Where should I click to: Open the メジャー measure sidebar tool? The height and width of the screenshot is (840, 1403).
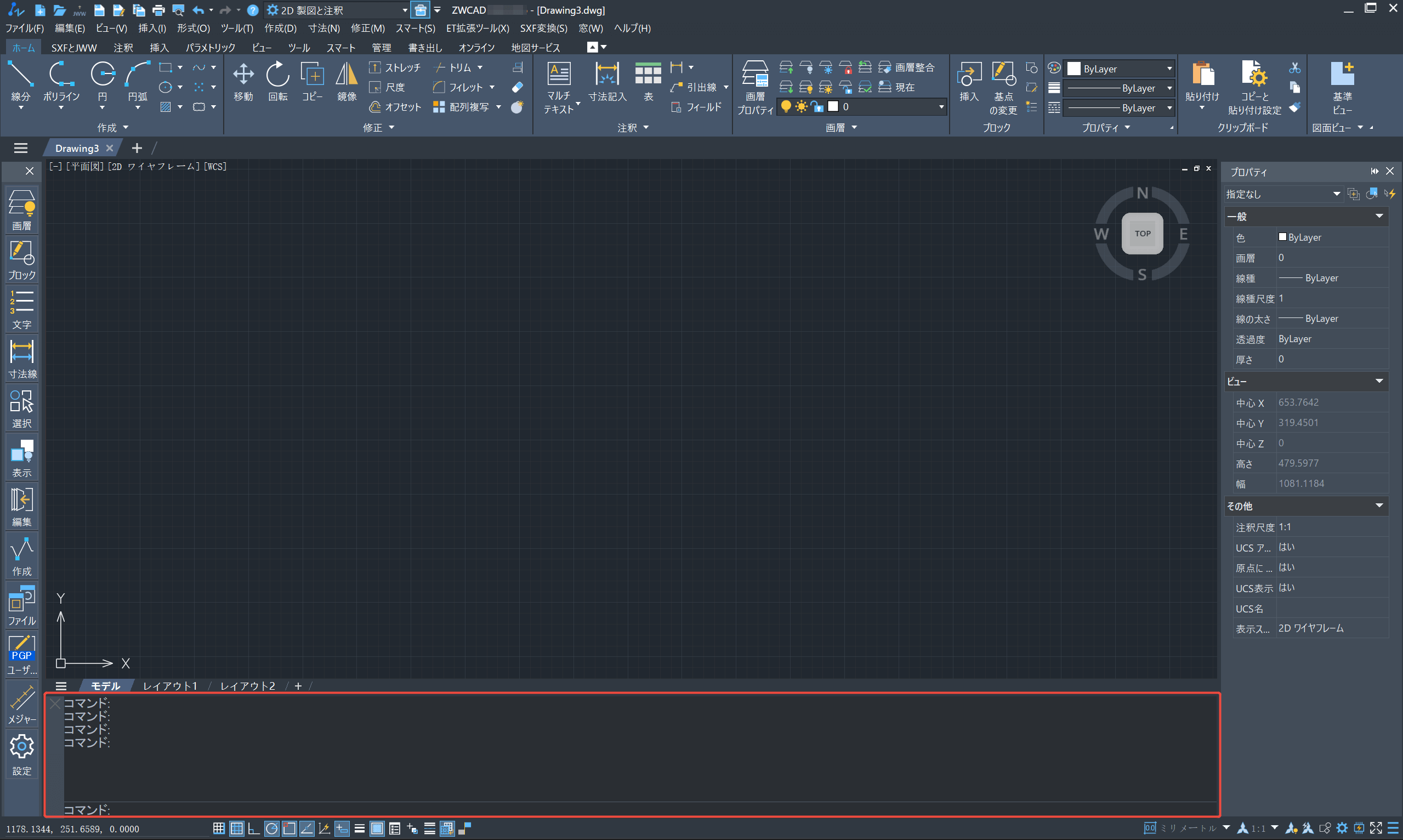tap(22, 705)
